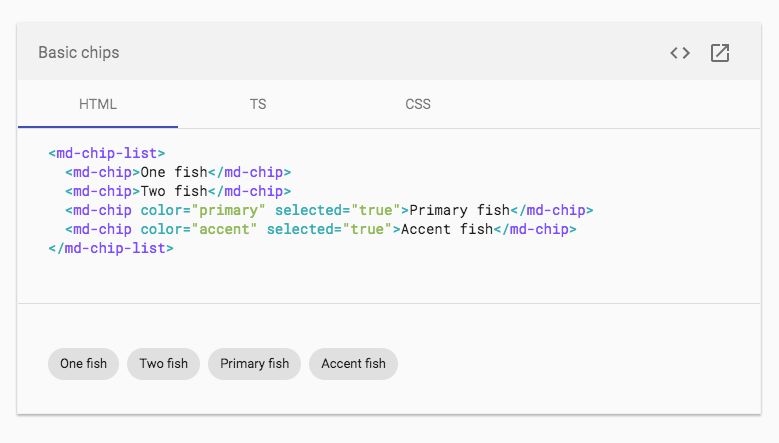Switch to the HTML tab
The image size is (779, 443).
coord(98,104)
